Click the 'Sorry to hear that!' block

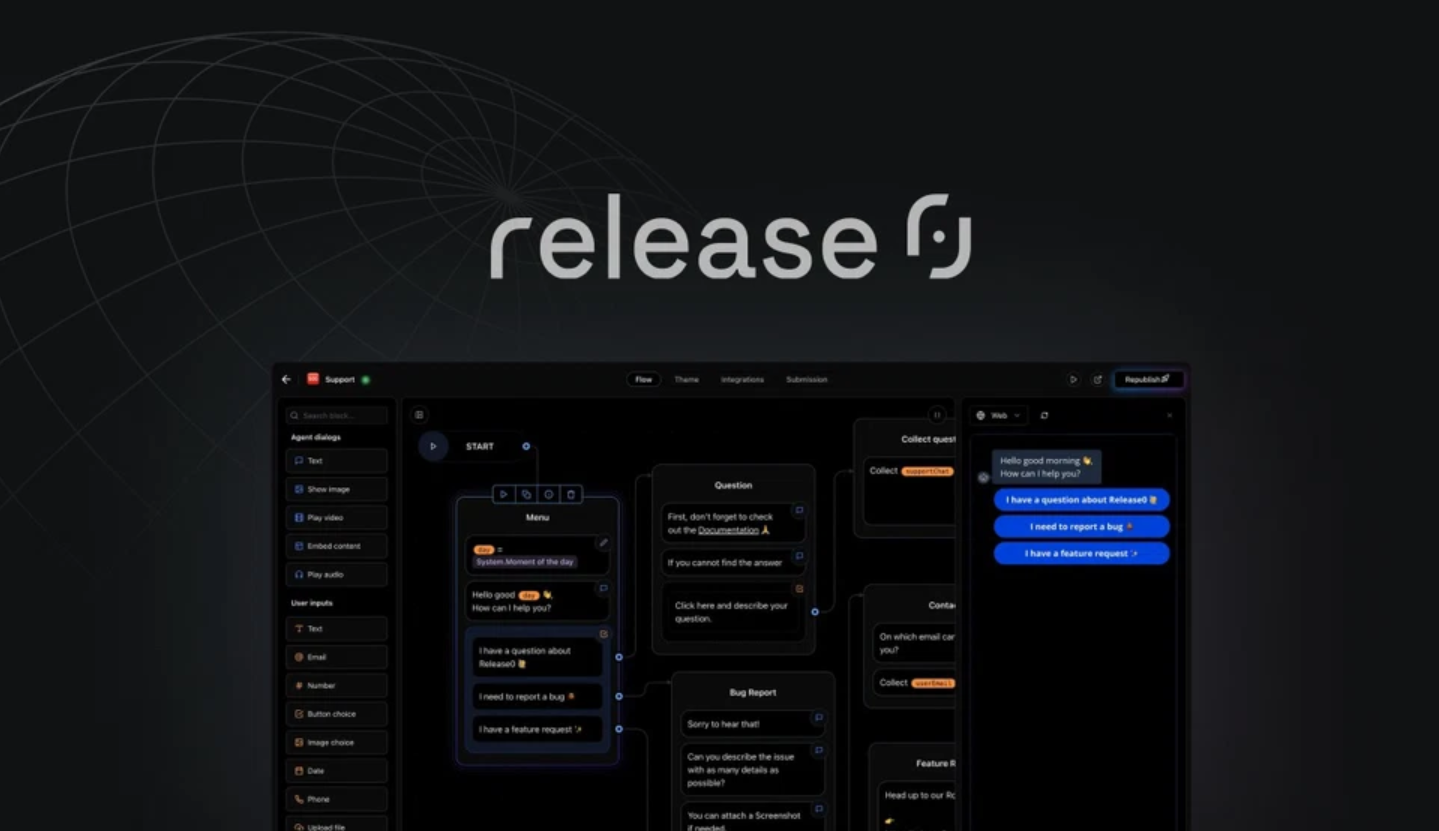click(x=753, y=724)
